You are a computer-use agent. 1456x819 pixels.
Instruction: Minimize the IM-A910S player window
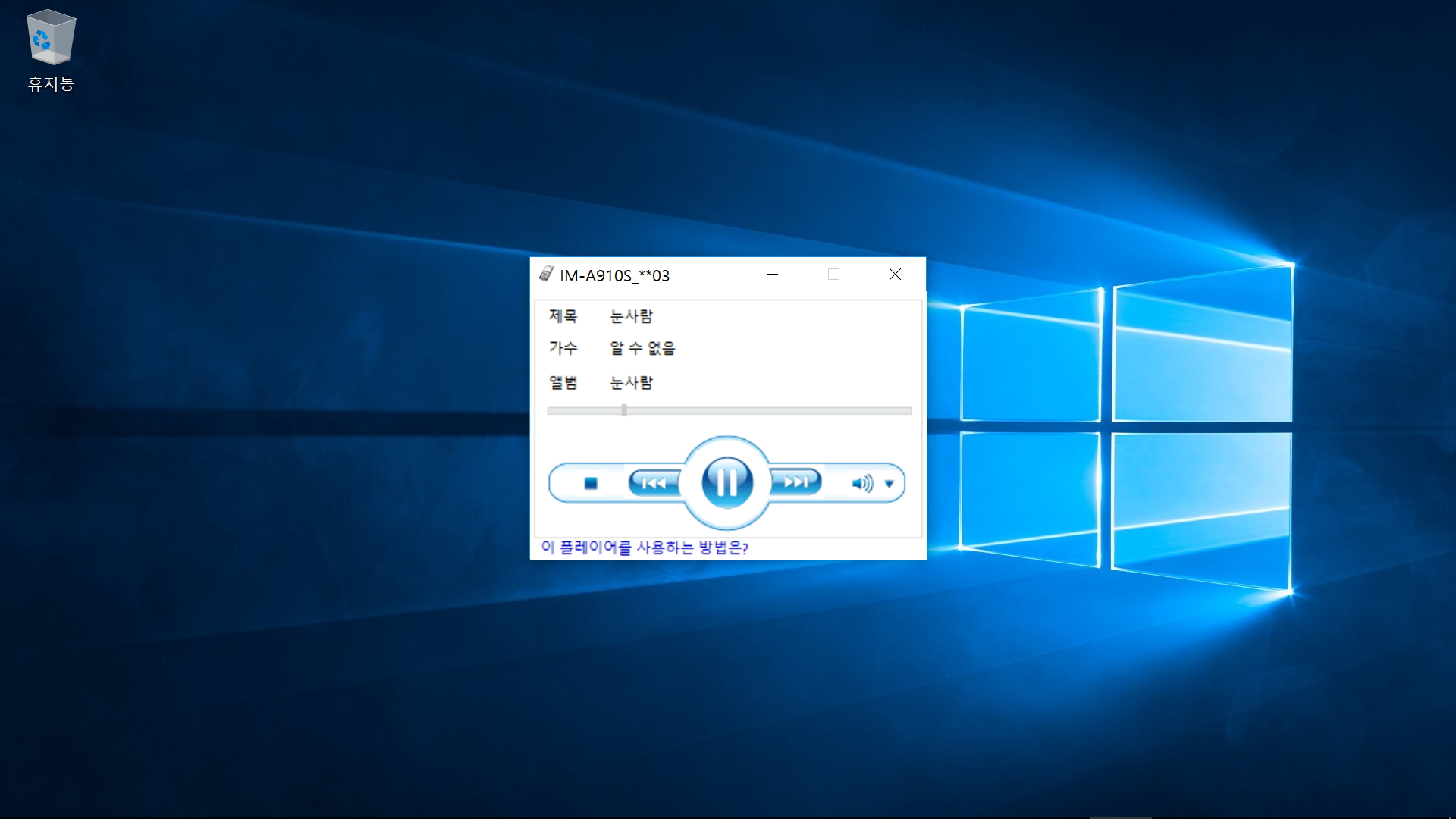772,275
